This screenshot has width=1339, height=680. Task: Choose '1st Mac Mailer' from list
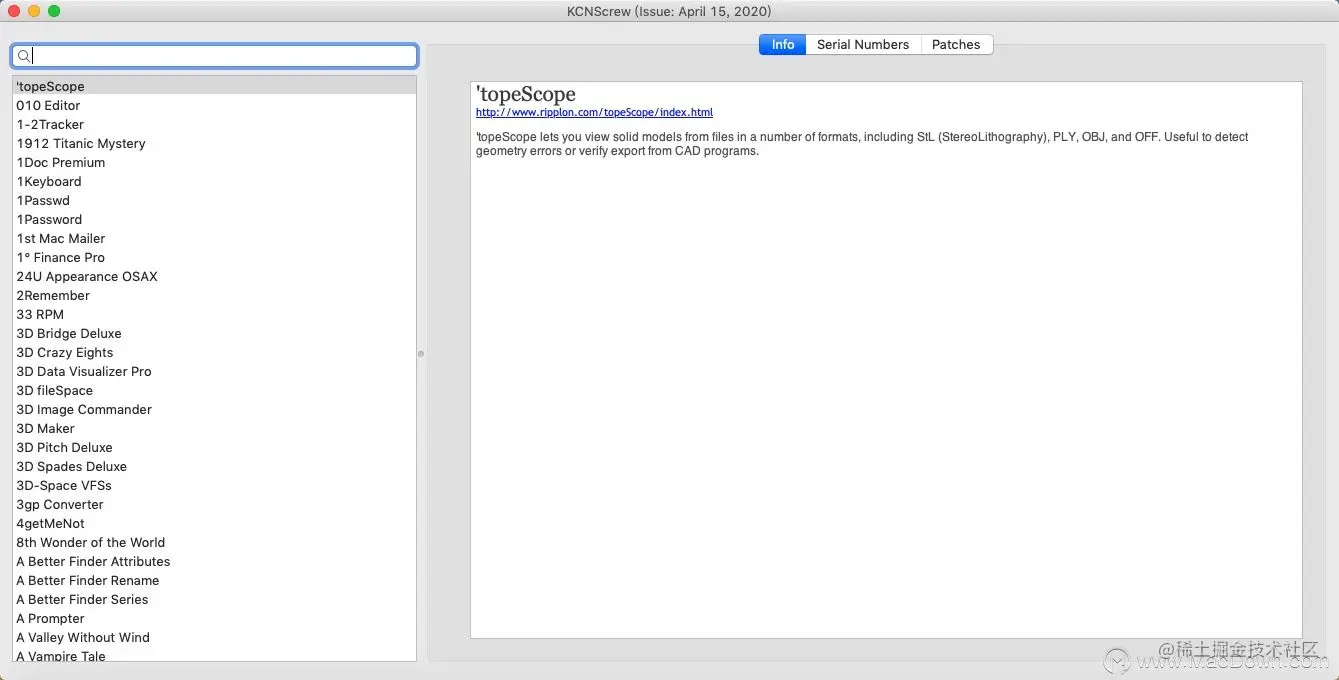(214, 238)
